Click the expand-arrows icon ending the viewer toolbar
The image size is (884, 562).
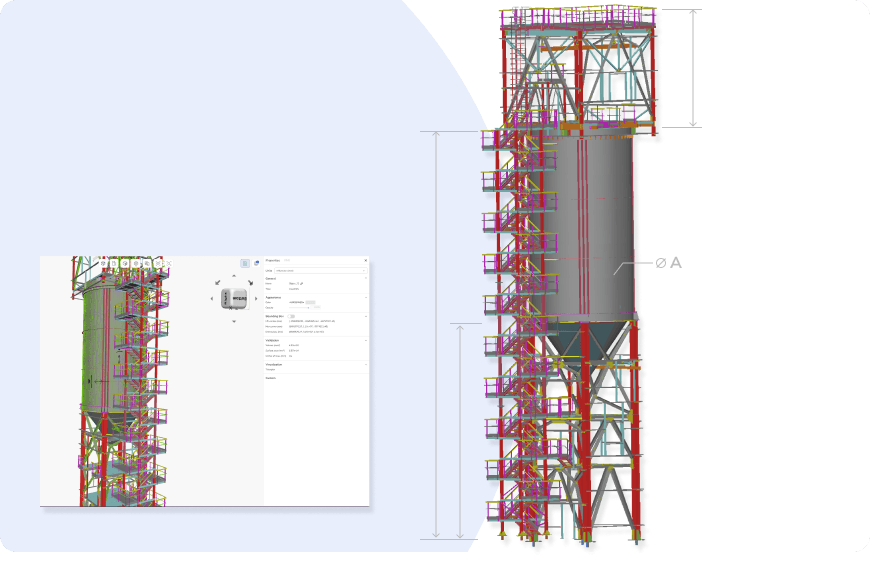coord(169,263)
